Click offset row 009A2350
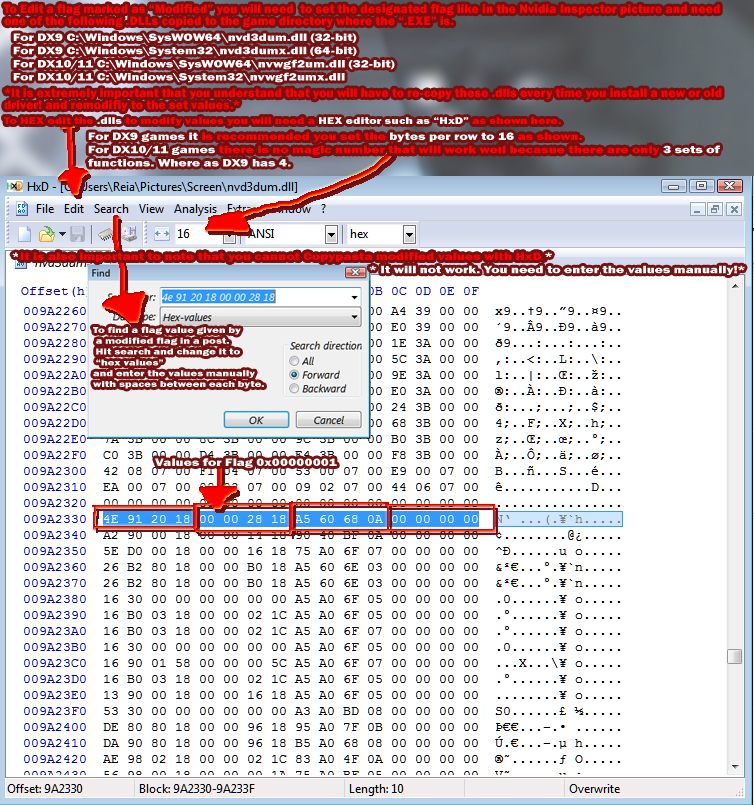 pos(55,551)
